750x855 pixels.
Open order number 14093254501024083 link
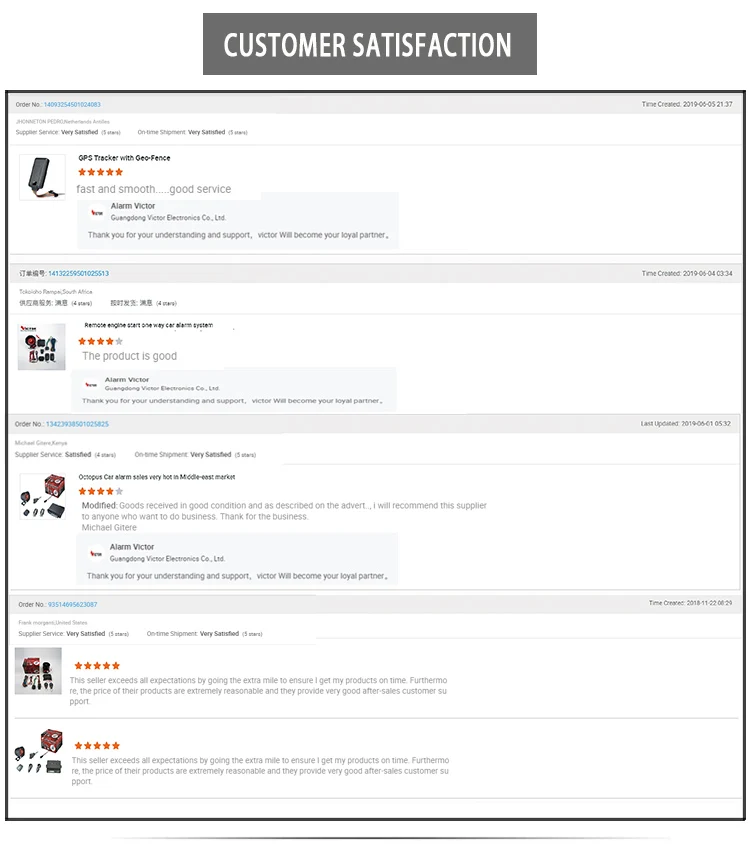72,105
